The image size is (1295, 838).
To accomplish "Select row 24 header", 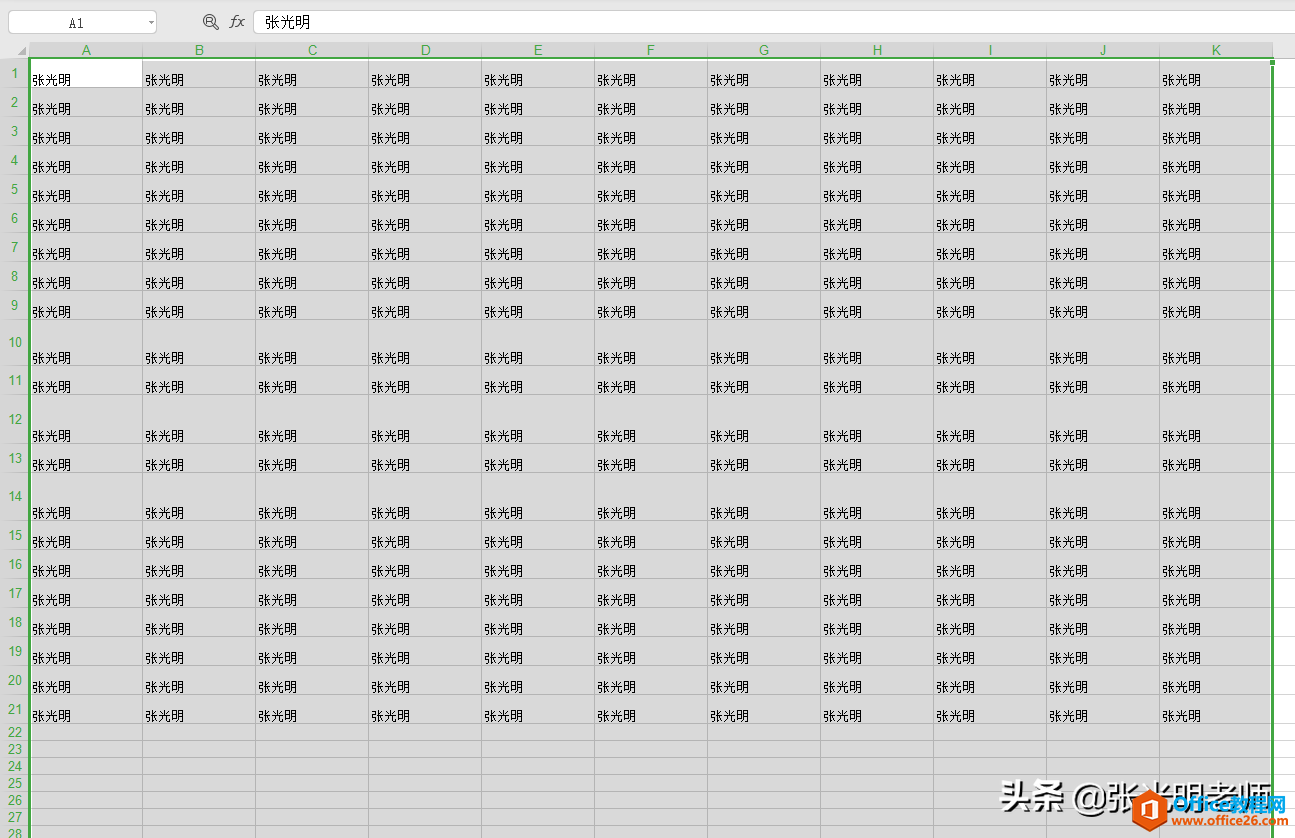I will coord(15,766).
